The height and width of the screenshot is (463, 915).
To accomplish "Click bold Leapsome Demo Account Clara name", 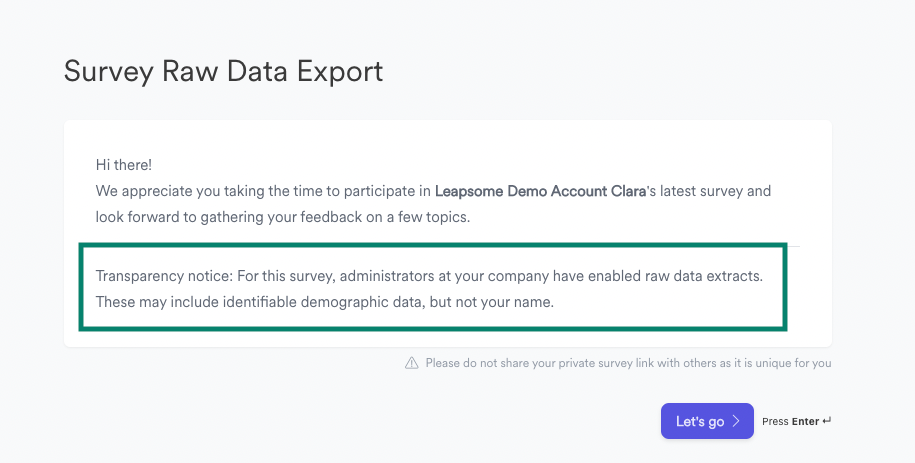I will click(540, 191).
